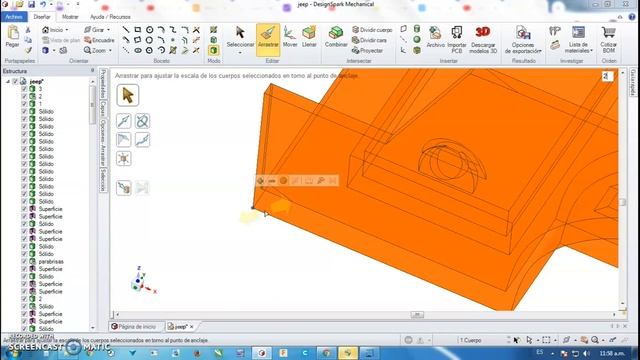Open the Selección side panel tab
This screenshot has width=640, height=360.
tap(103, 180)
